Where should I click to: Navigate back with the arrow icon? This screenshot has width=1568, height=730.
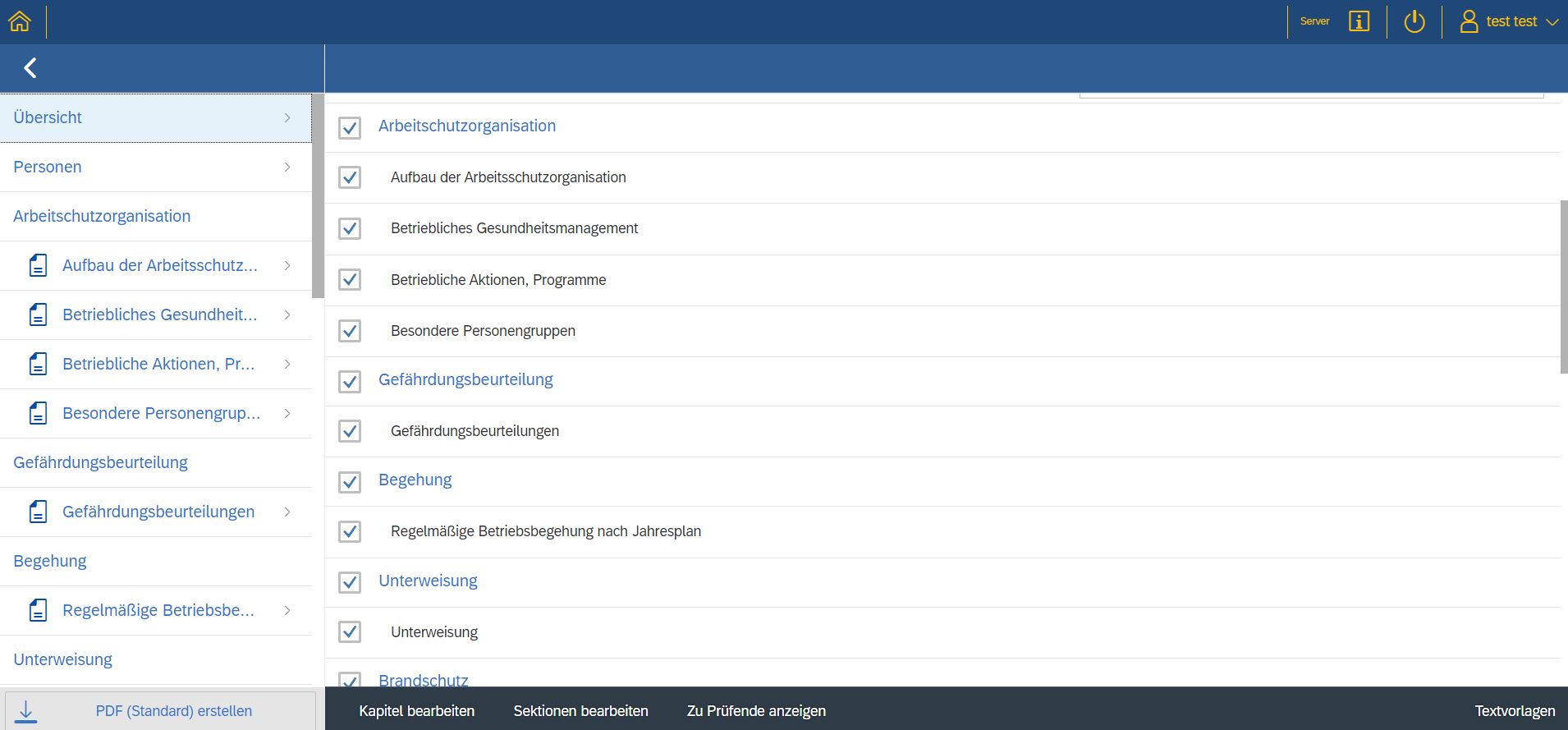point(30,68)
